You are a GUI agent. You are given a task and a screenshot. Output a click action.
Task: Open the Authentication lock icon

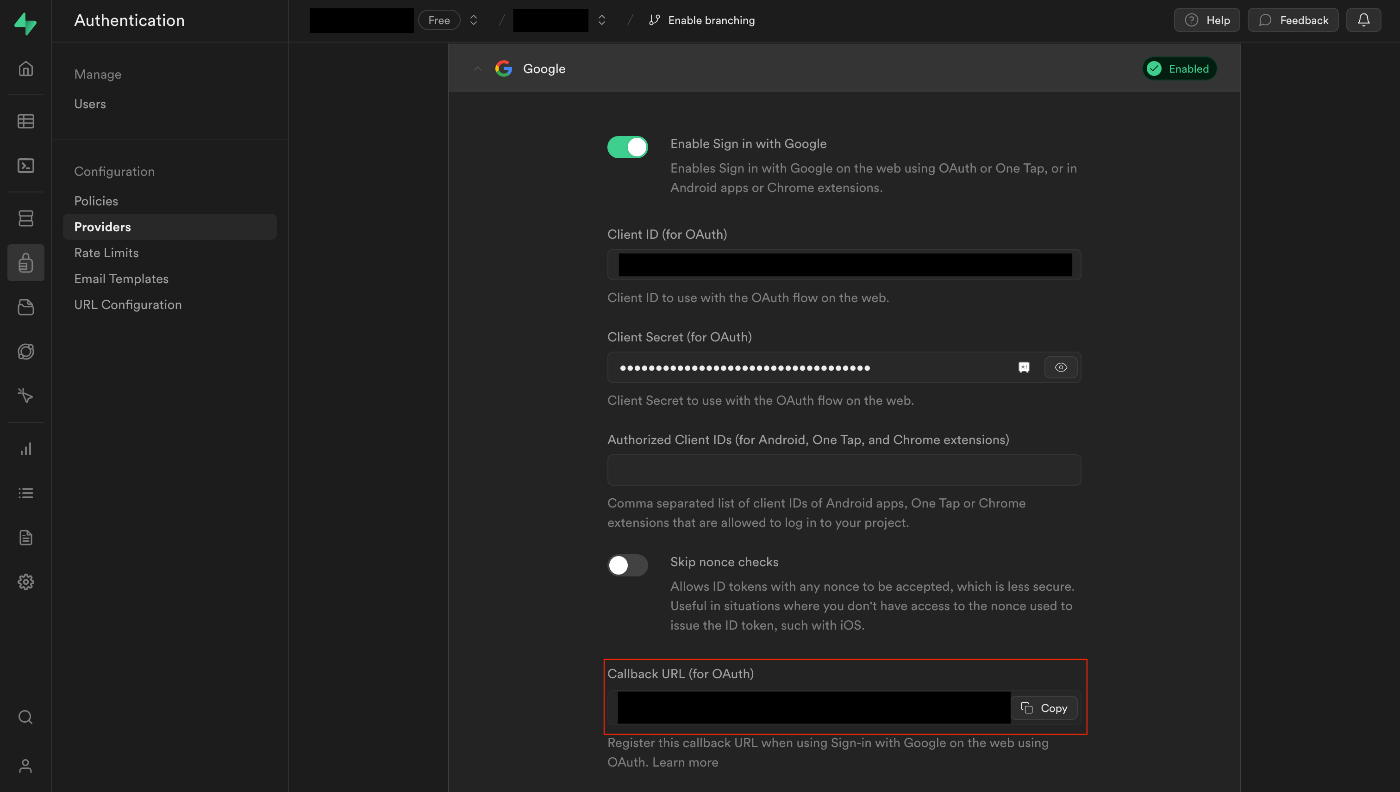pyautogui.click(x=26, y=262)
